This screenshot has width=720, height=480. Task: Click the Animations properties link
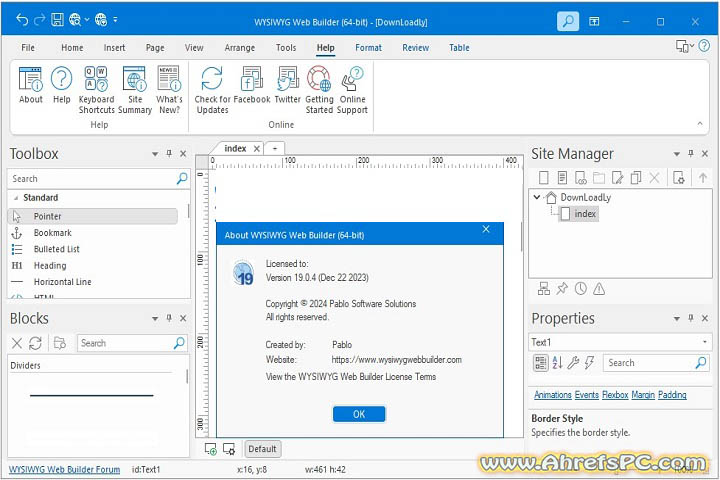coord(552,395)
